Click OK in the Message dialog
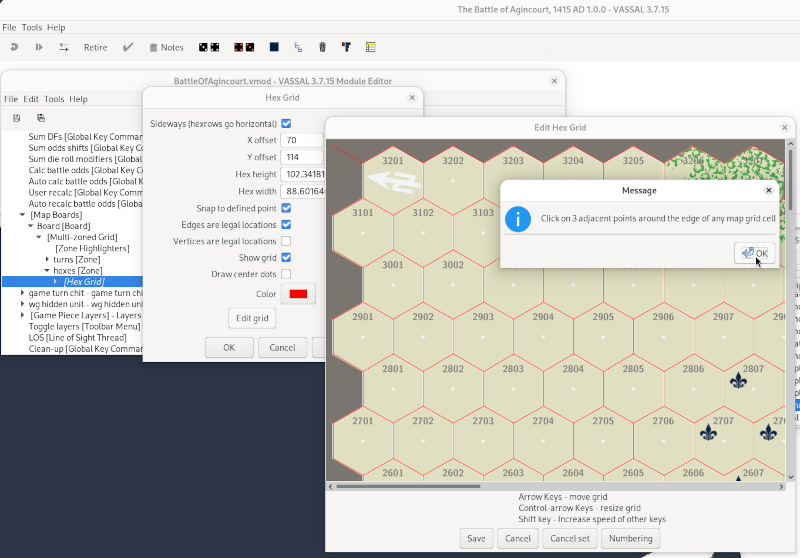800x558 pixels. (x=755, y=253)
